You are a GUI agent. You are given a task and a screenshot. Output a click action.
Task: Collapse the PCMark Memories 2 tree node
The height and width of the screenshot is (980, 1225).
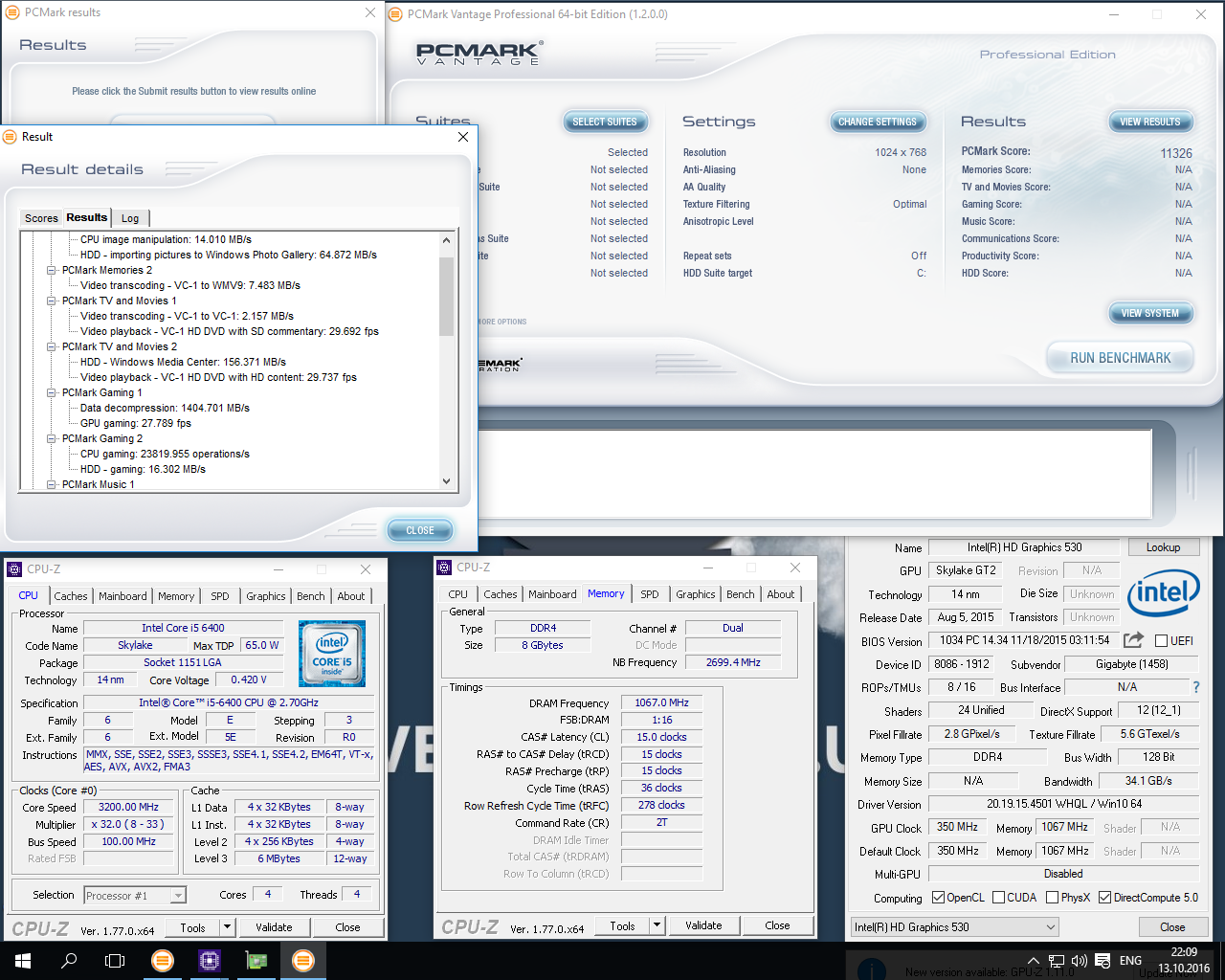pos(52,270)
